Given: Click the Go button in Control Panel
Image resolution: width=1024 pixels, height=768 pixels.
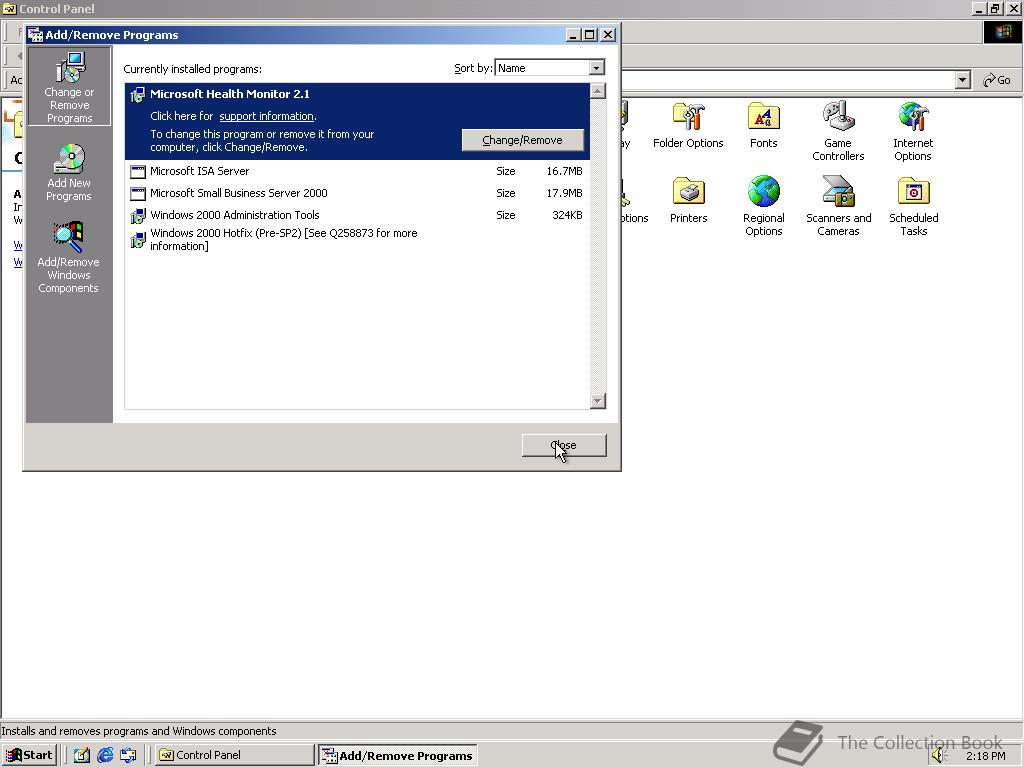Looking at the screenshot, I should (997, 80).
